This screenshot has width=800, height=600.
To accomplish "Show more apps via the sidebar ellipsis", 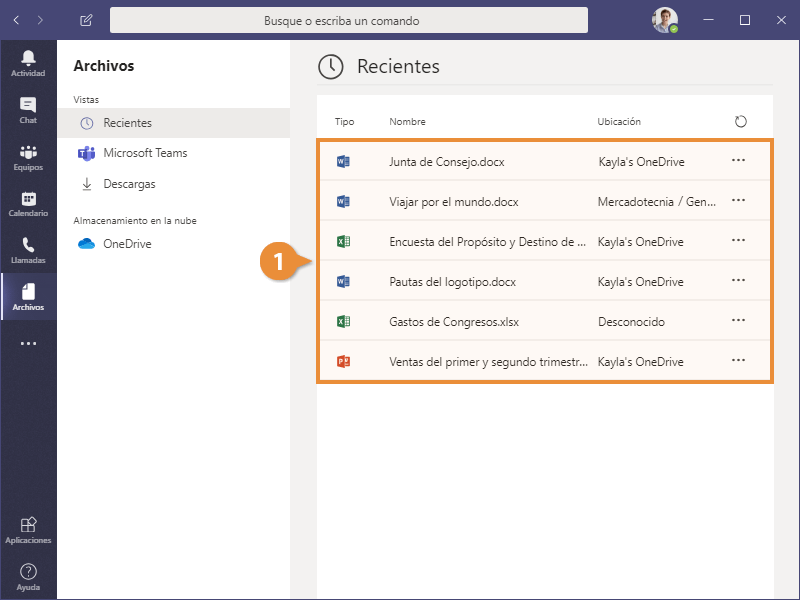I will (29, 343).
